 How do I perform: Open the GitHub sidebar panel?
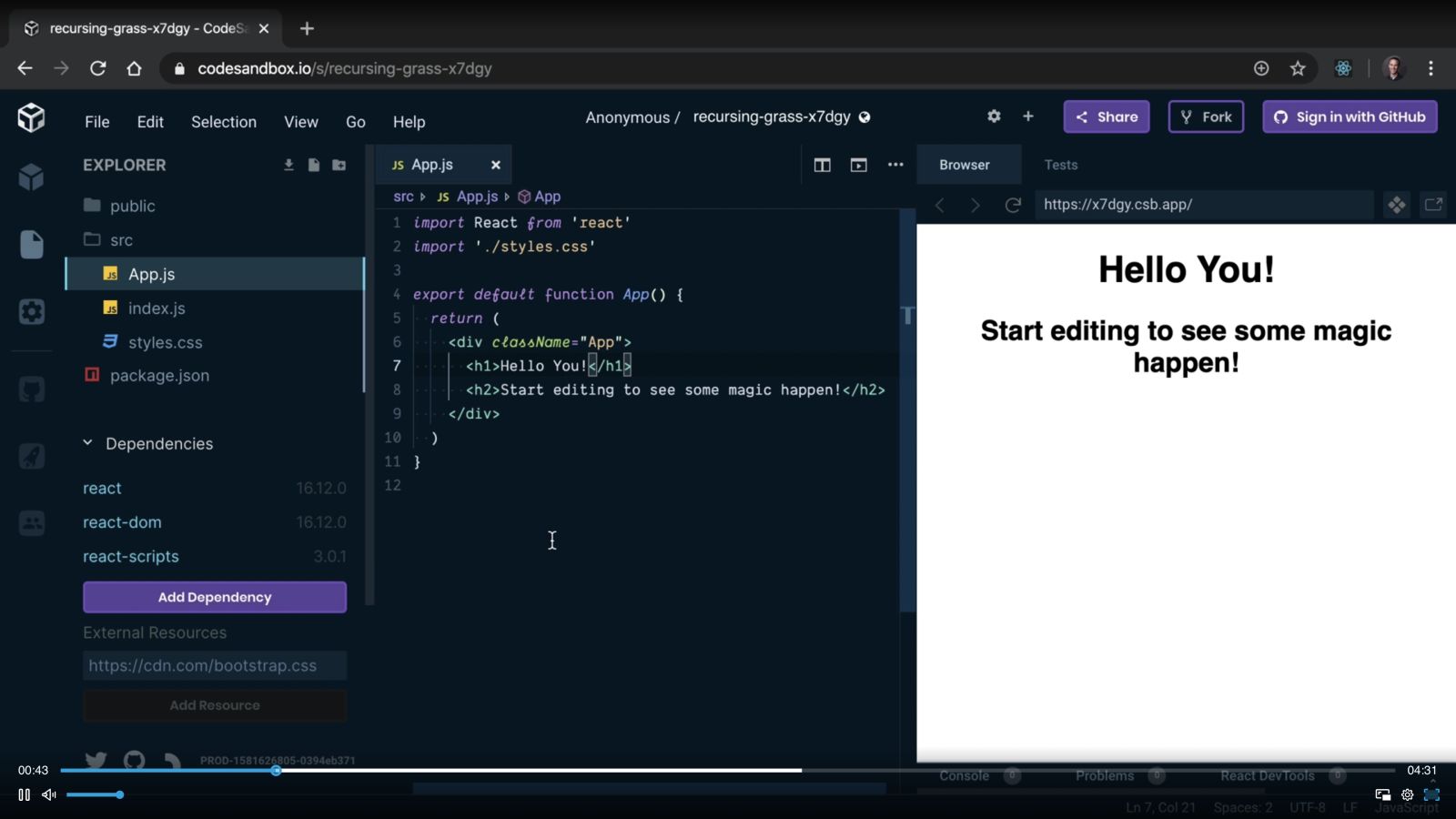click(x=31, y=389)
